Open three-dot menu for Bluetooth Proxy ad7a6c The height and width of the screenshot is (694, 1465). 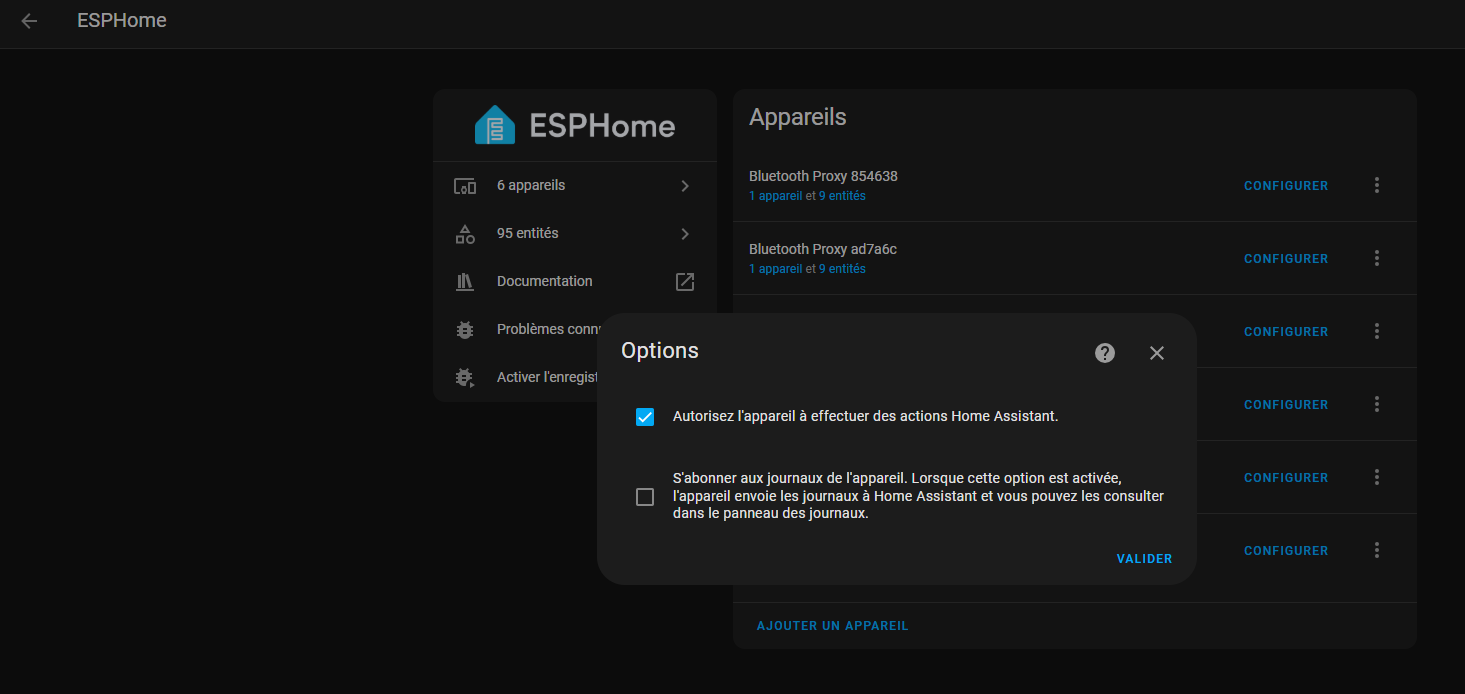pos(1377,258)
